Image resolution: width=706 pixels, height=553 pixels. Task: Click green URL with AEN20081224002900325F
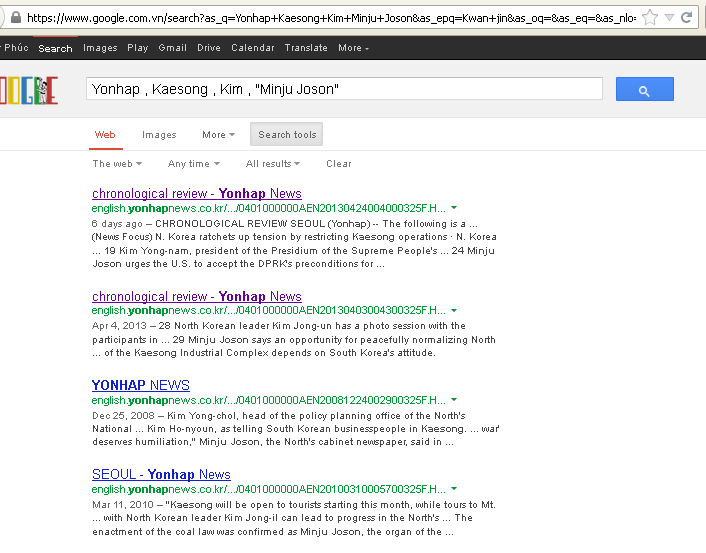pos(268,400)
